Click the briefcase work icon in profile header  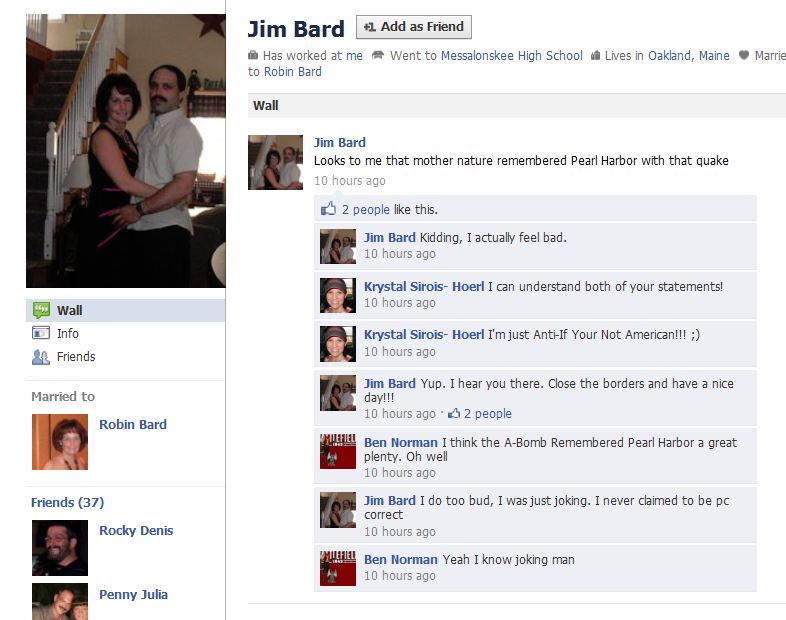click(253, 55)
